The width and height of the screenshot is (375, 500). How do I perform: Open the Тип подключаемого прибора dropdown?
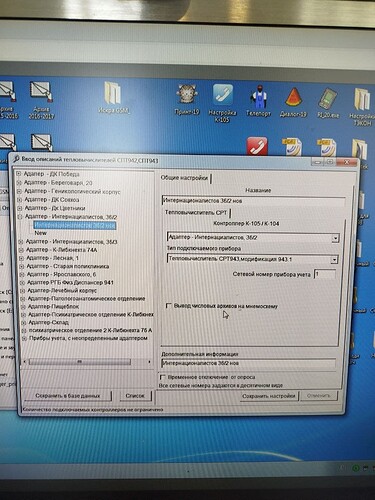coord(334,259)
